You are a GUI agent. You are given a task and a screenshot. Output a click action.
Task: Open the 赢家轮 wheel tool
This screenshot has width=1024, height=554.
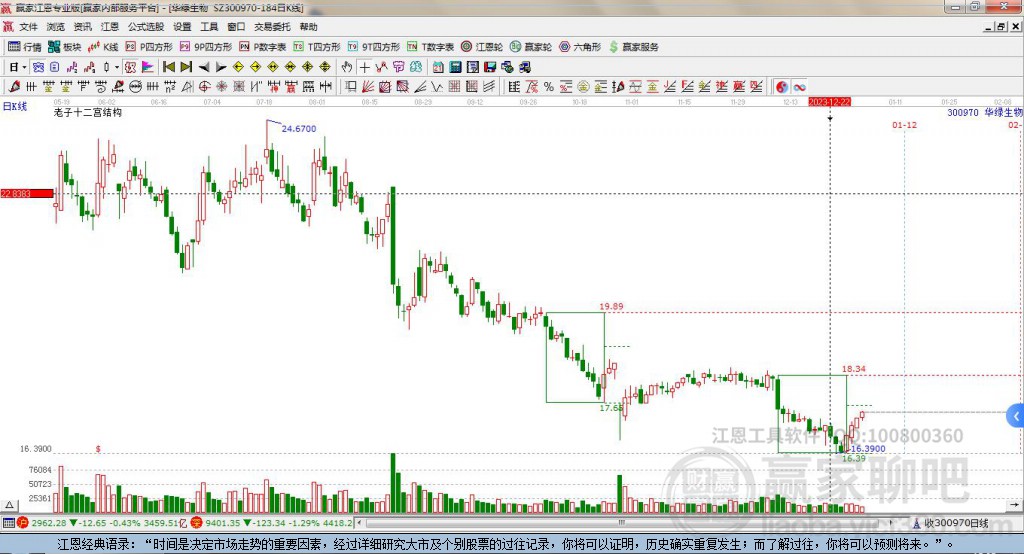531,46
